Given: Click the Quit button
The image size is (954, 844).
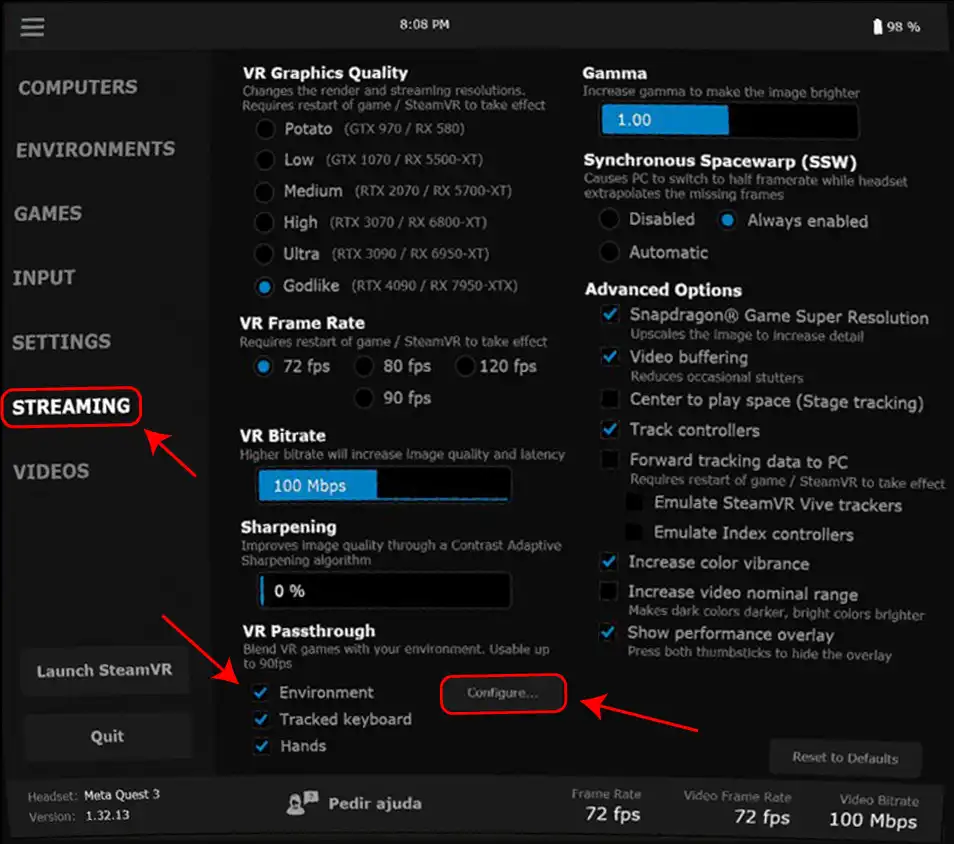Looking at the screenshot, I should 107,736.
